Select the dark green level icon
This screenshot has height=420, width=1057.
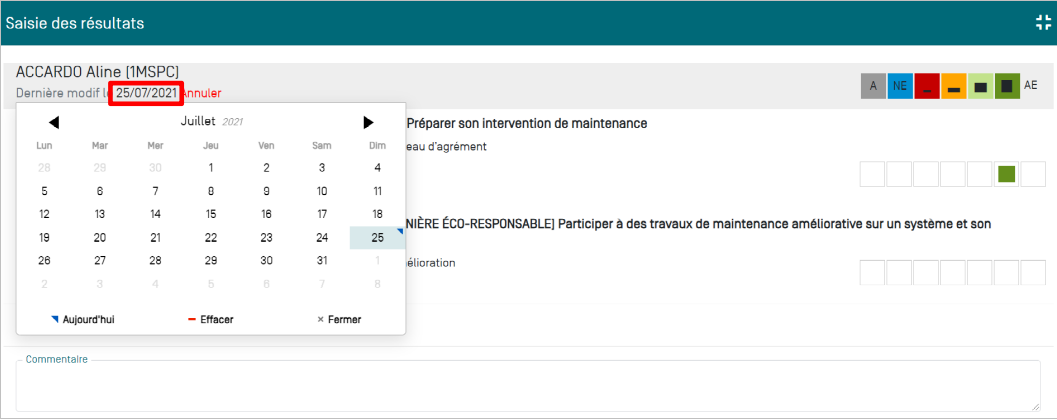coord(1007,86)
